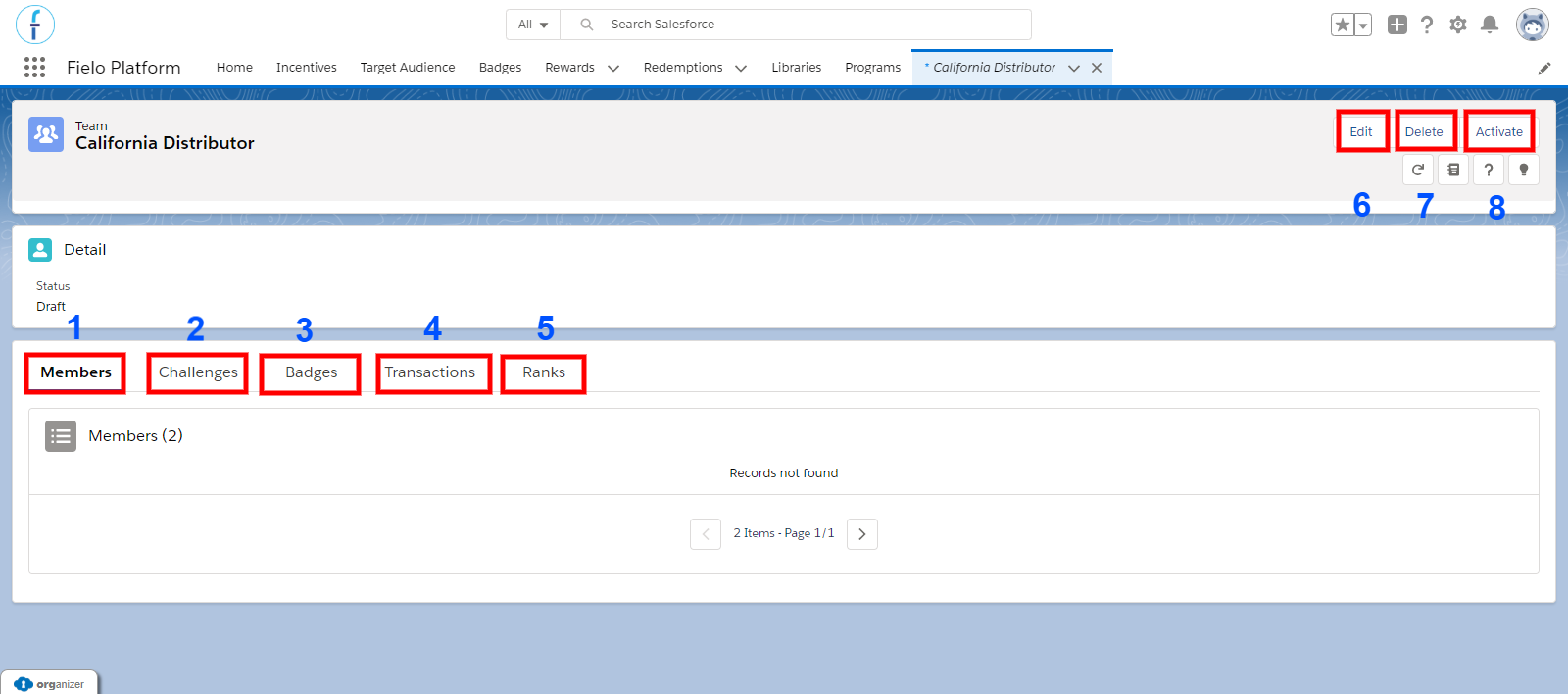Image resolution: width=1568 pixels, height=694 pixels.
Task: Open the Setup gear icon
Action: (x=1458, y=25)
